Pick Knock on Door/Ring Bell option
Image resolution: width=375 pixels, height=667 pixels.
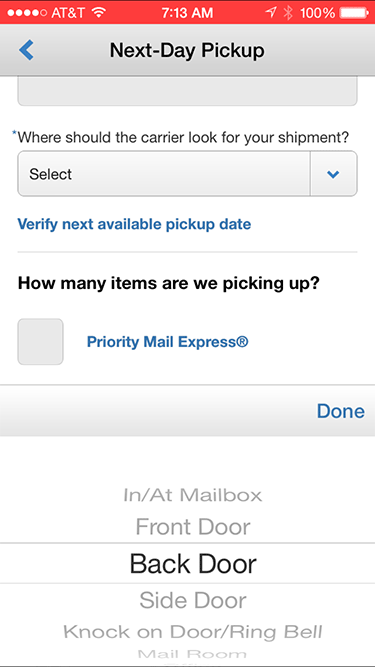[193, 632]
